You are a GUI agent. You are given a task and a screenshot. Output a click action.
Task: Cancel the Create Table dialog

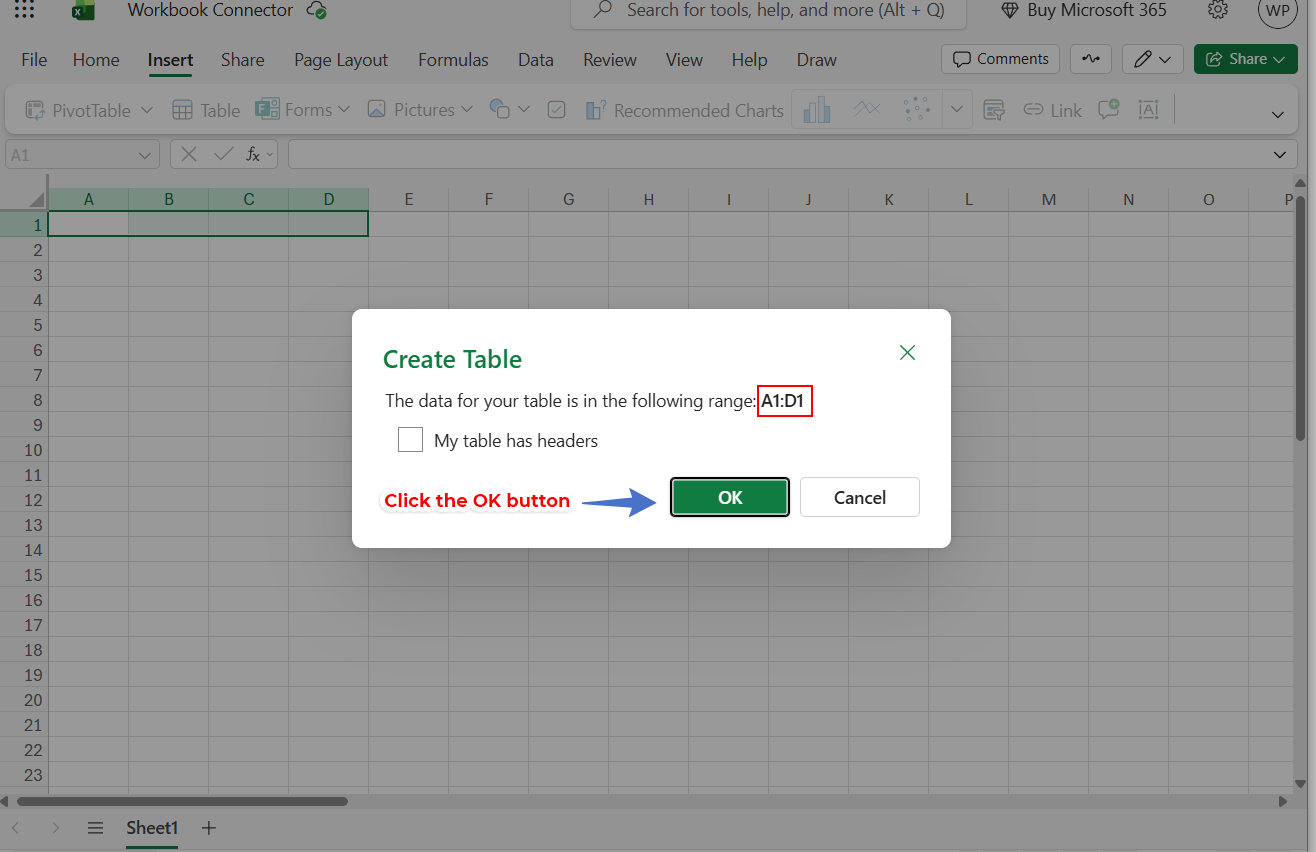tap(859, 497)
